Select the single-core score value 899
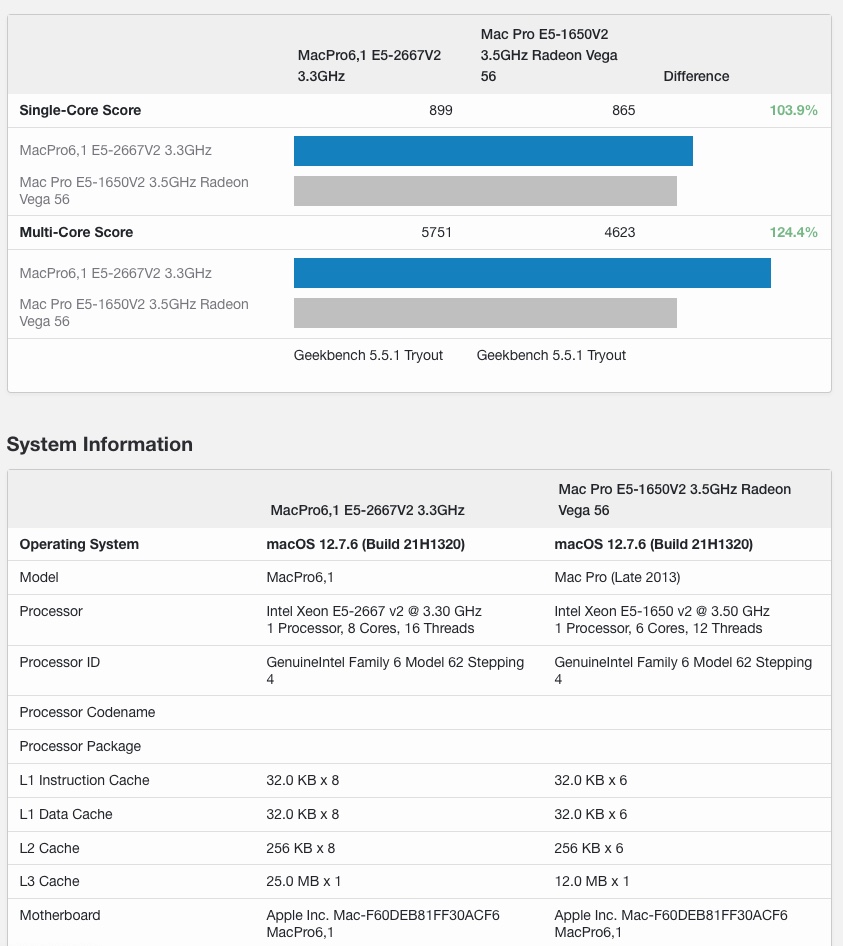The width and height of the screenshot is (843, 946). pyautogui.click(x=441, y=110)
